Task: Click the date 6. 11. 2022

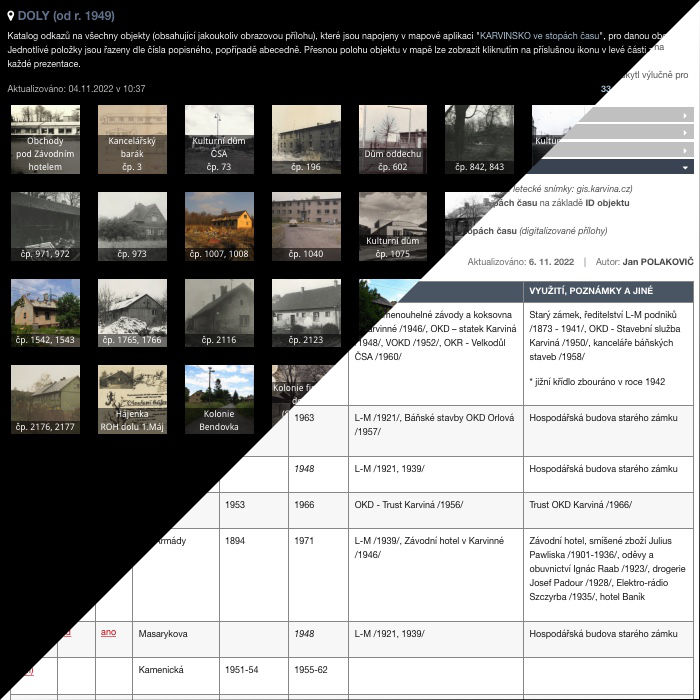Action: pyautogui.click(x=551, y=262)
